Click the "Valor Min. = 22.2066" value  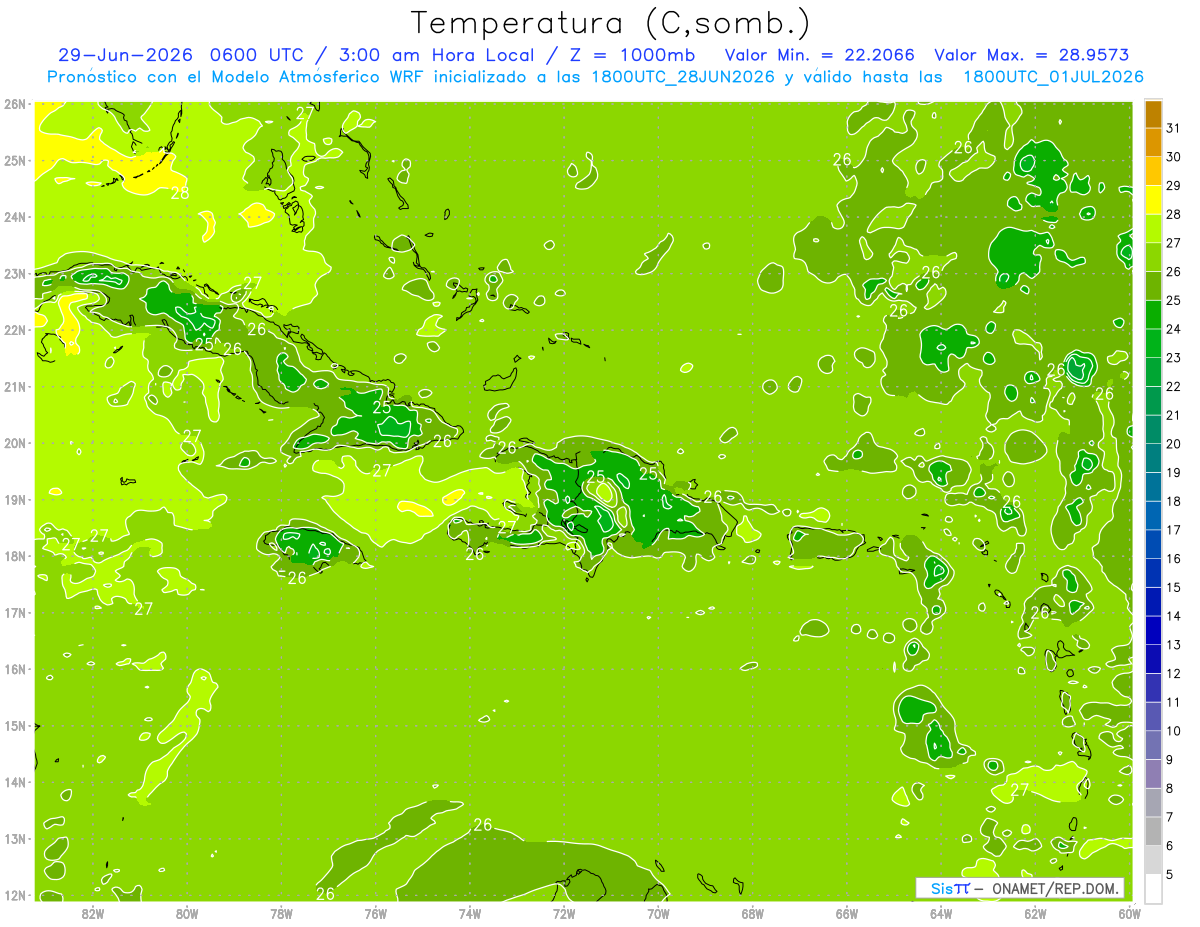pyautogui.click(x=819, y=54)
